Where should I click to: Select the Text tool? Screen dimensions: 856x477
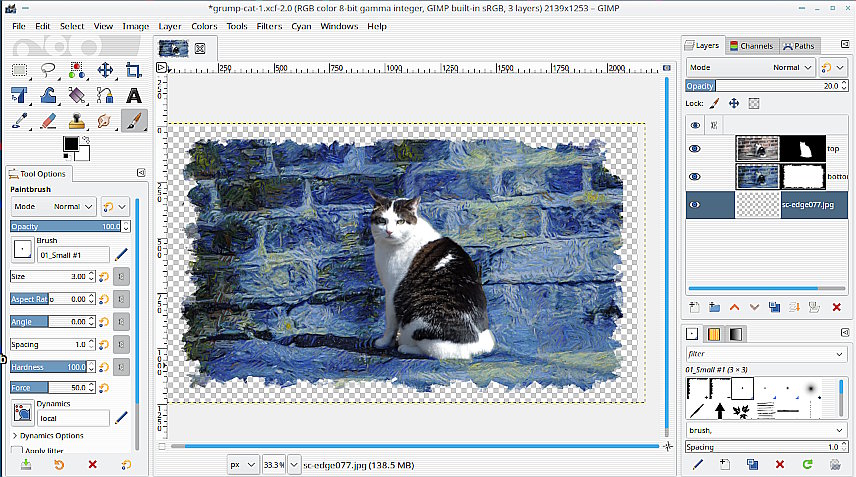133,96
